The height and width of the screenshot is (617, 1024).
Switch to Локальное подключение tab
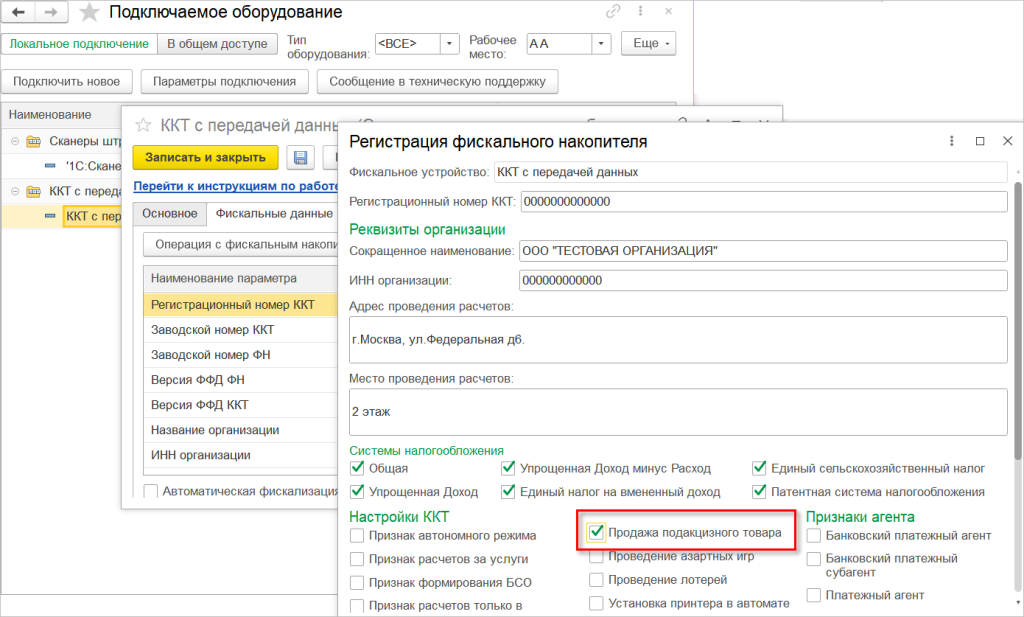click(x=79, y=44)
